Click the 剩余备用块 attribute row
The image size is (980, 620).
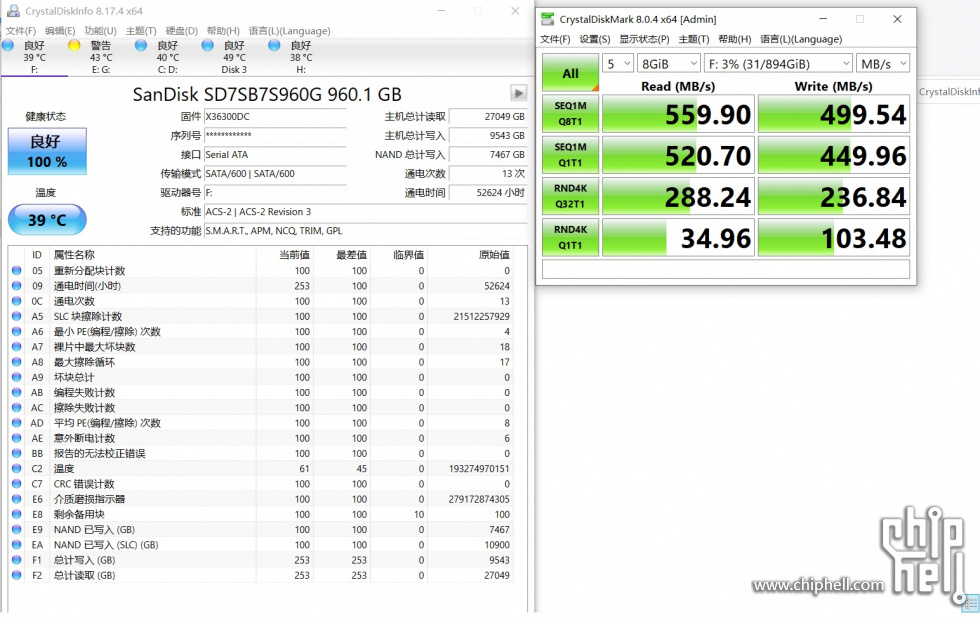click(261, 514)
